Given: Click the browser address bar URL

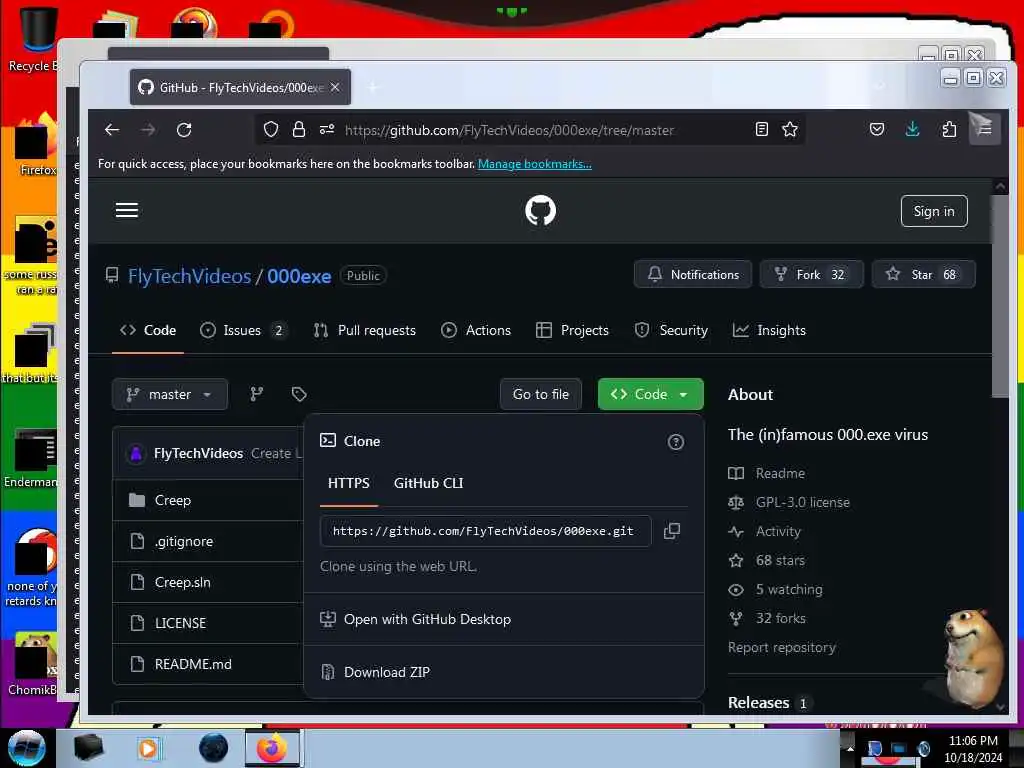Looking at the screenshot, I should [x=509, y=130].
